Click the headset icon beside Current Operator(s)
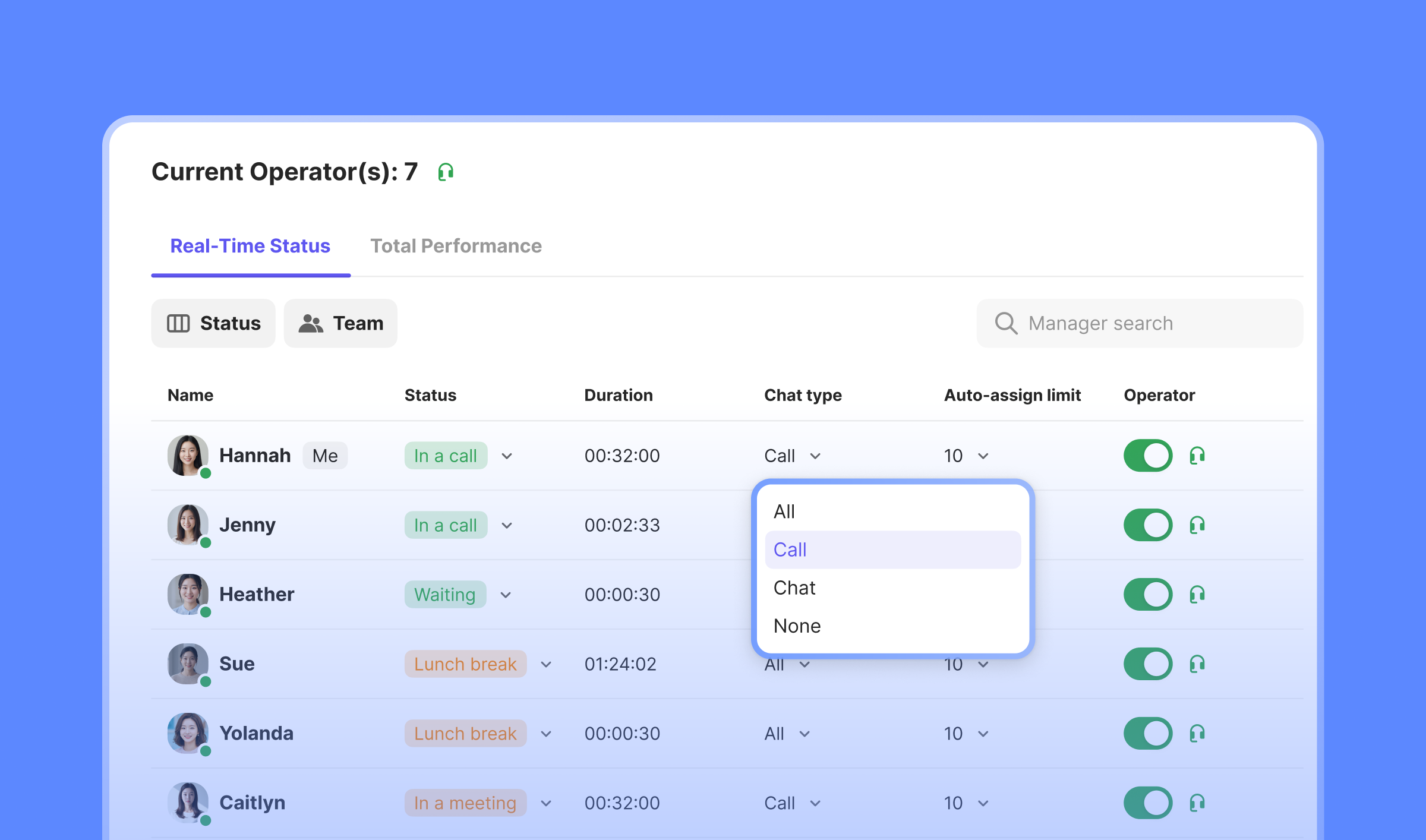Viewport: 1426px width, 840px height. (446, 172)
